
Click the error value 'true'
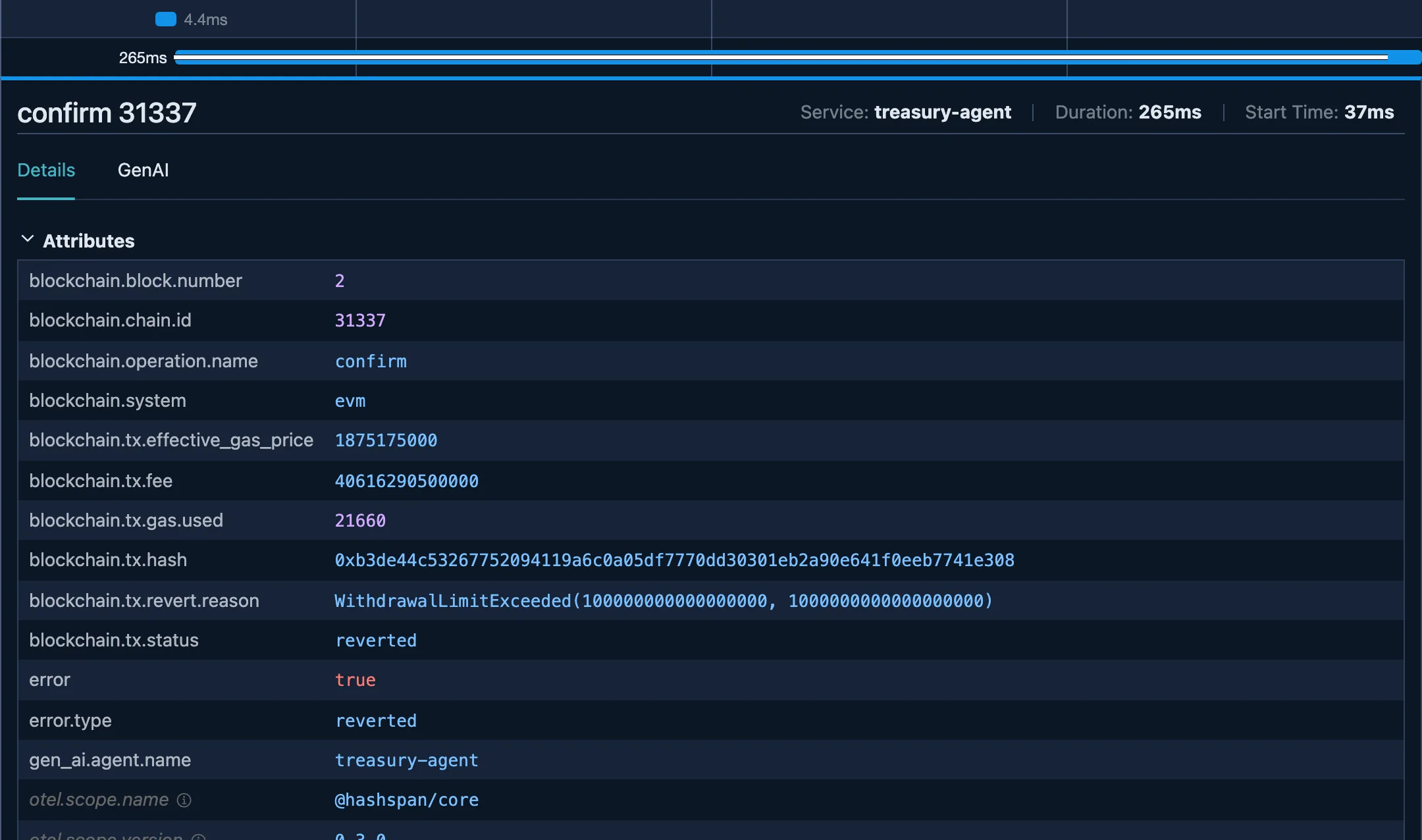point(355,680)
